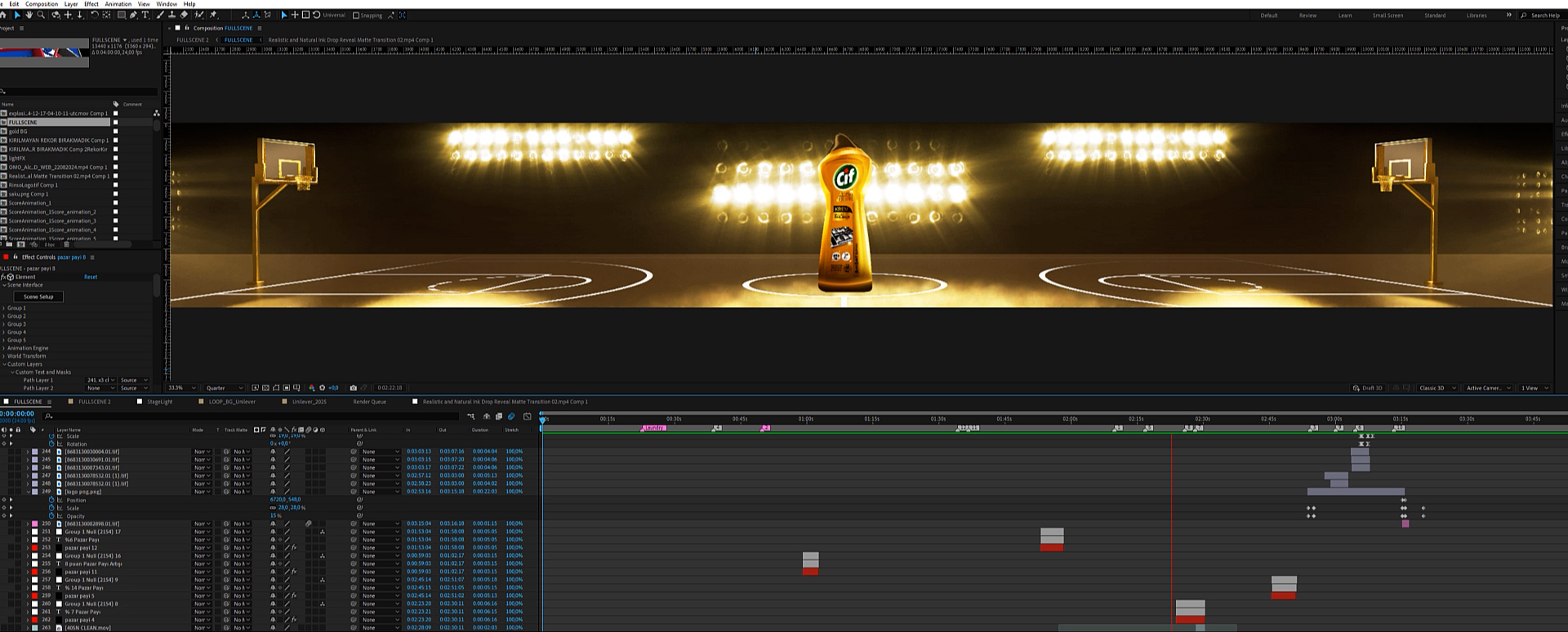Click the Home icon in toolbar
1568x632 pixels.
(x=3, y=15)
